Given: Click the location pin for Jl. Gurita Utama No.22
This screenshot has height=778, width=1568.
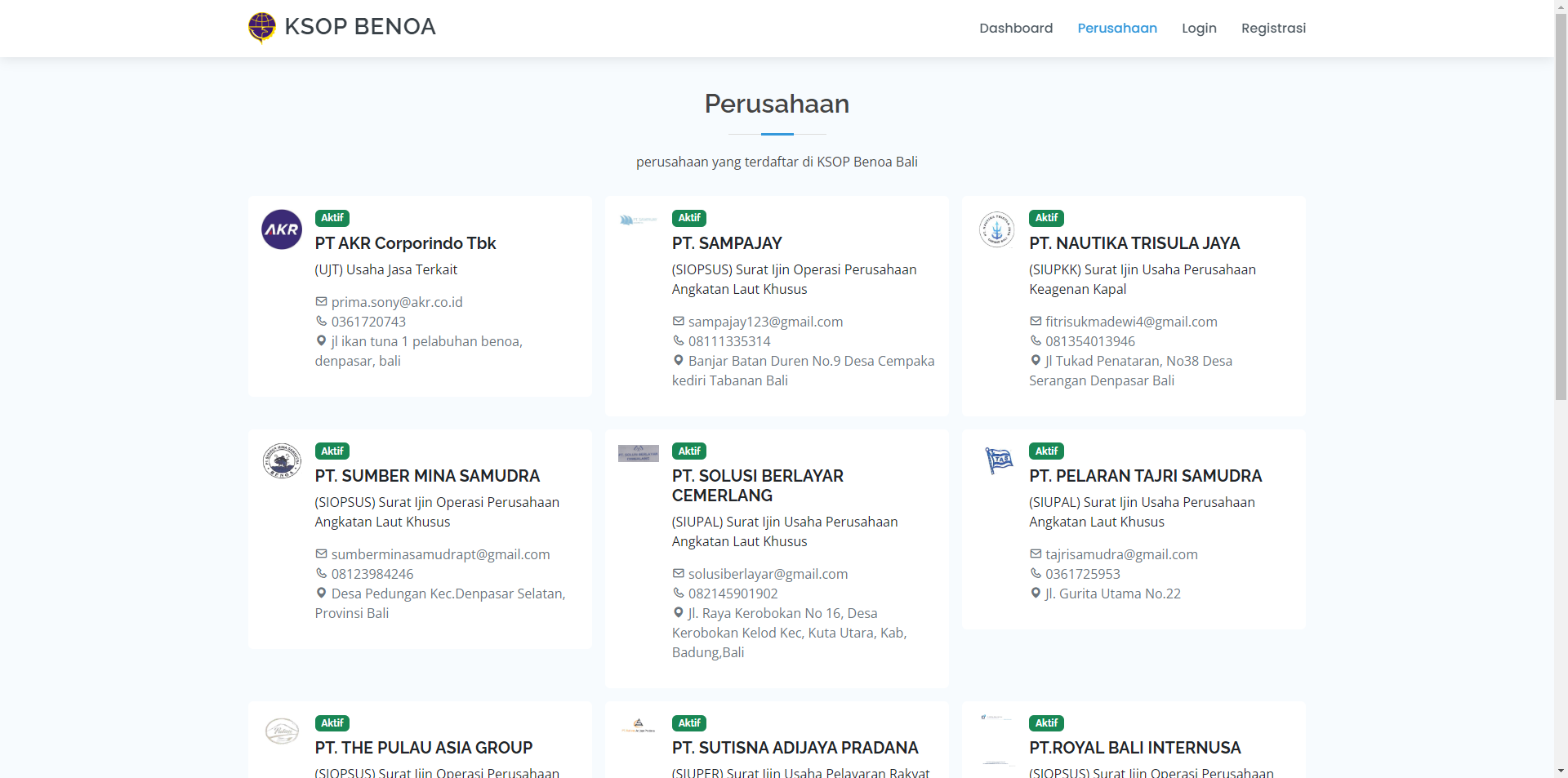Looking at the screenshot, I should coord(1035,594).
